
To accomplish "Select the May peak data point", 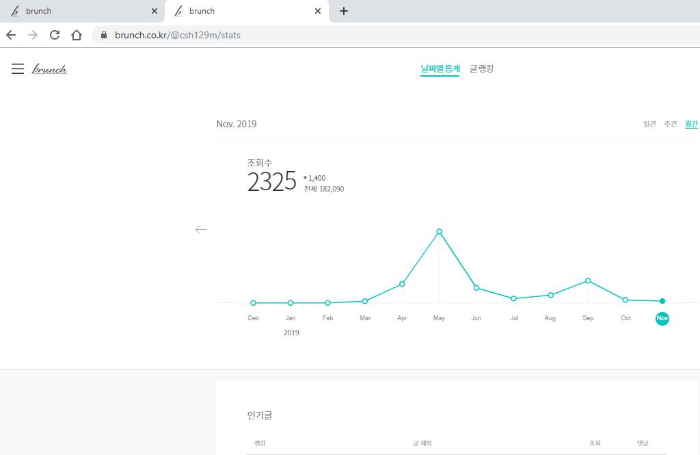I will [x=439, y=232].
